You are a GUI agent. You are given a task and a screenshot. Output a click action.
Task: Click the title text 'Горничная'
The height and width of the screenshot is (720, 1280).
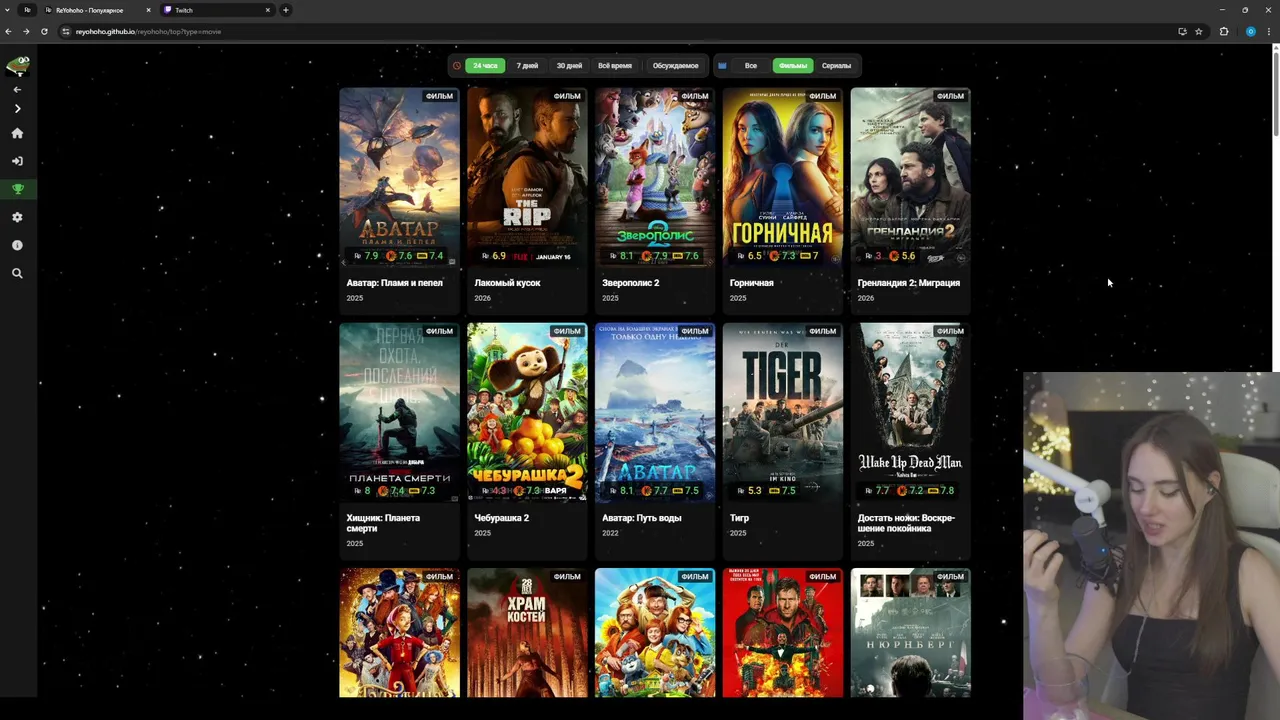[x=752, y=283]
